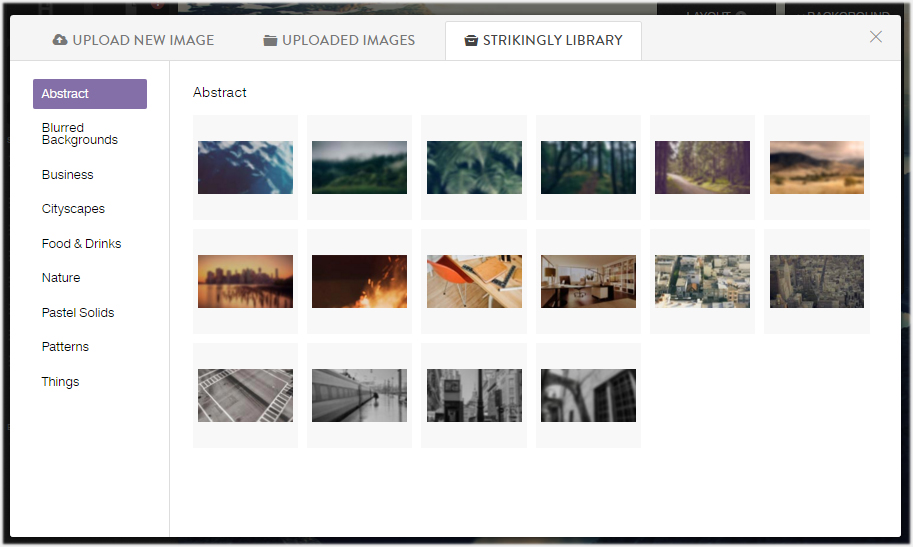The image size is (913, 547).
Task: Click the briefcase icon beside Strikingly Library
Action: [471, 41]
